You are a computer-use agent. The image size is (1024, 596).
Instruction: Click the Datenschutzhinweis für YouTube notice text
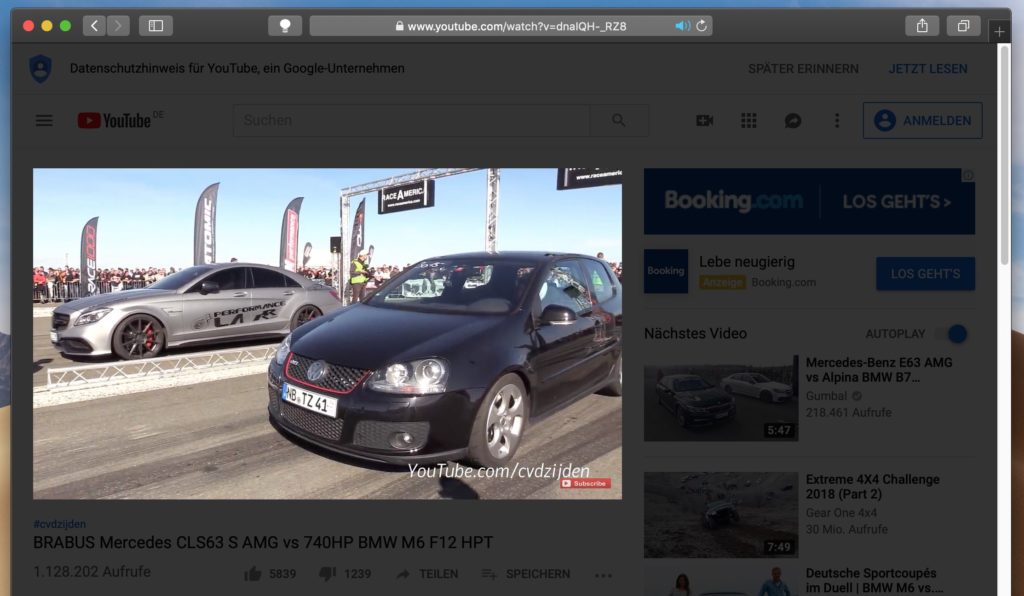[237, 69]
